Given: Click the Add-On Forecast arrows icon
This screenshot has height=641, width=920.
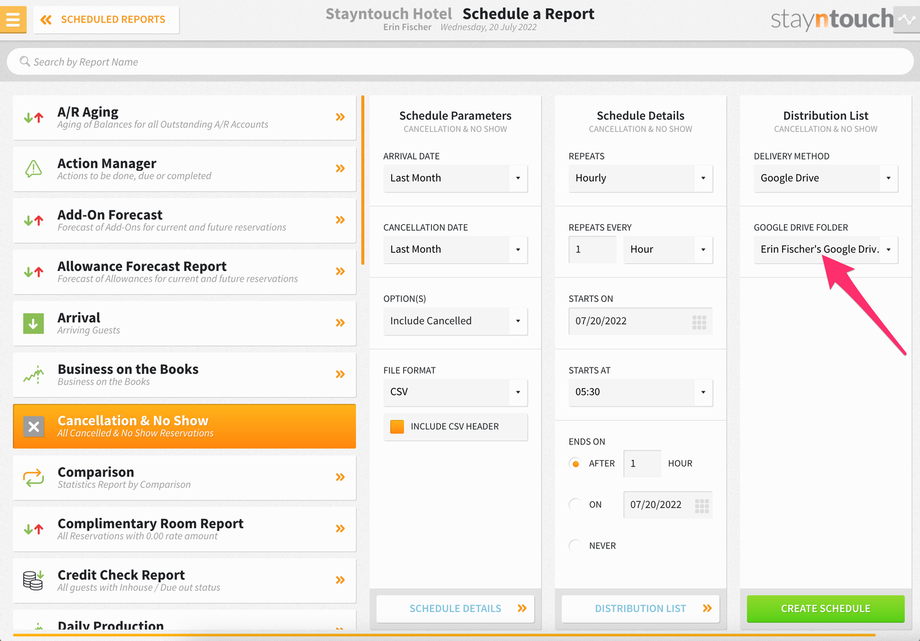Looking at the screenshot, I should pos(33,221).
